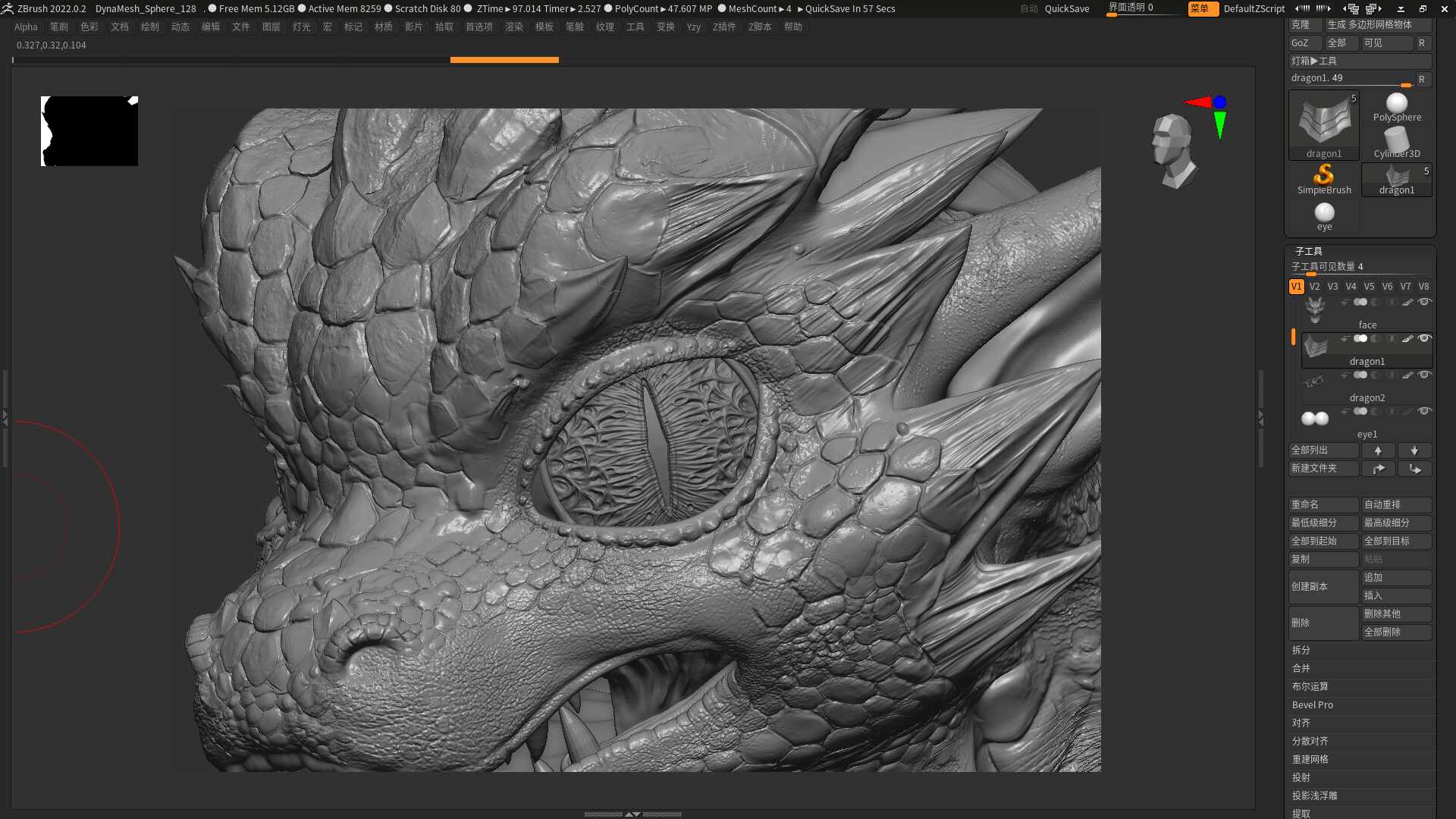This screenshot has height=819, width=1456.
Task: Click the 重命名 button
Action: click(1323, 504)
